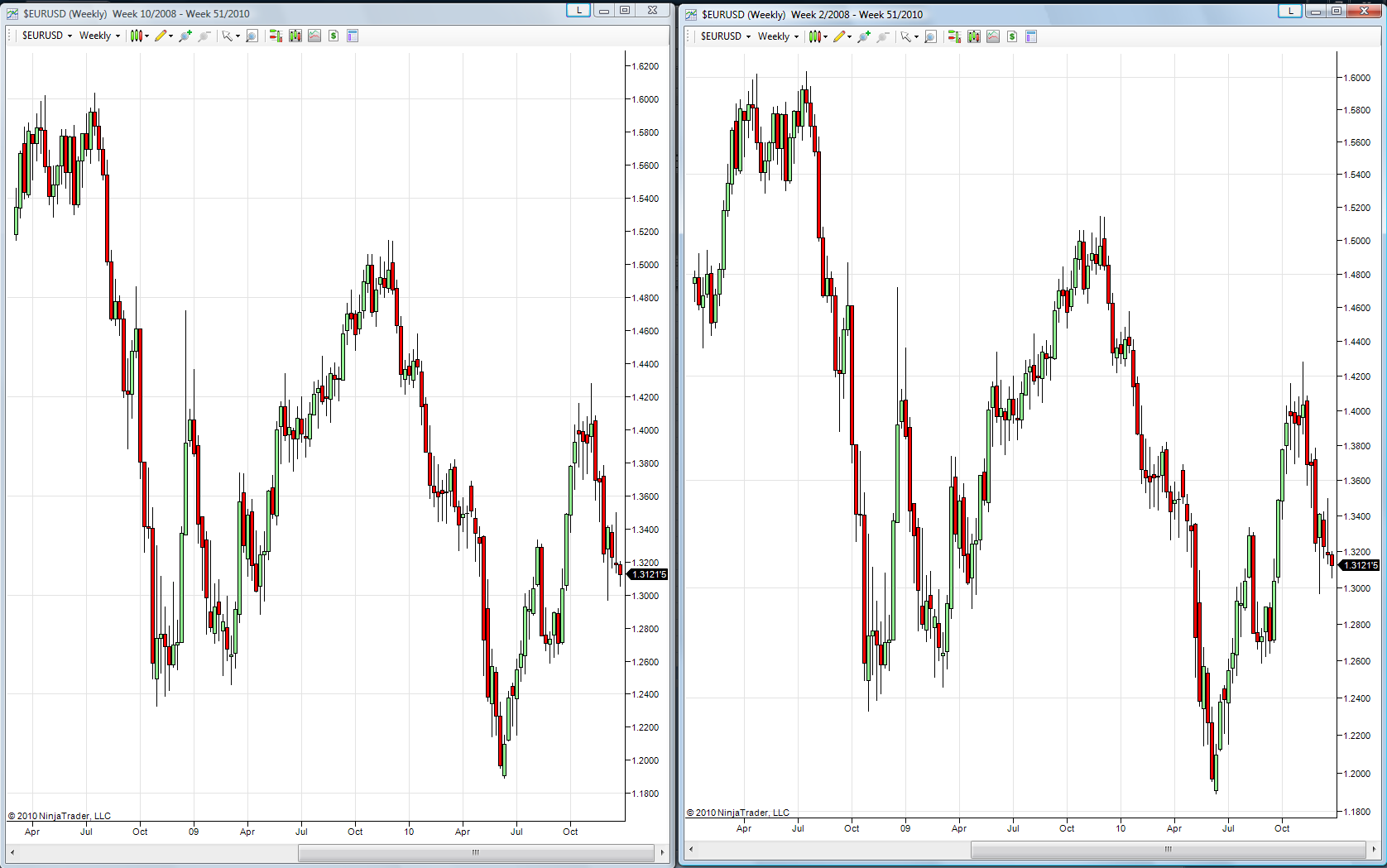1387x868 pixels.
Task: Click the horizontal scrollbar thumb in Week 2/2008 chart
Action: pyautogui.click(x=1168, y=849)
